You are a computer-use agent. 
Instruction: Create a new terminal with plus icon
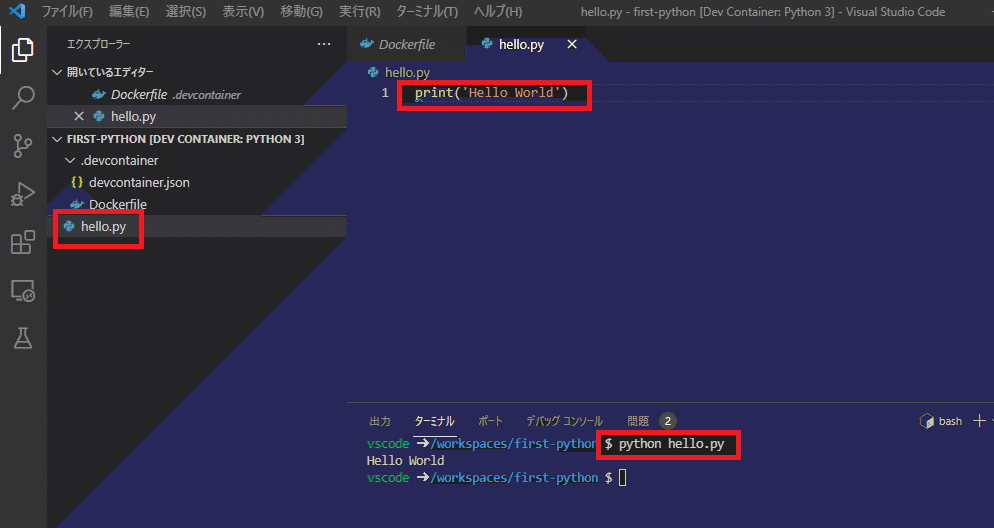tap(979, 421)
